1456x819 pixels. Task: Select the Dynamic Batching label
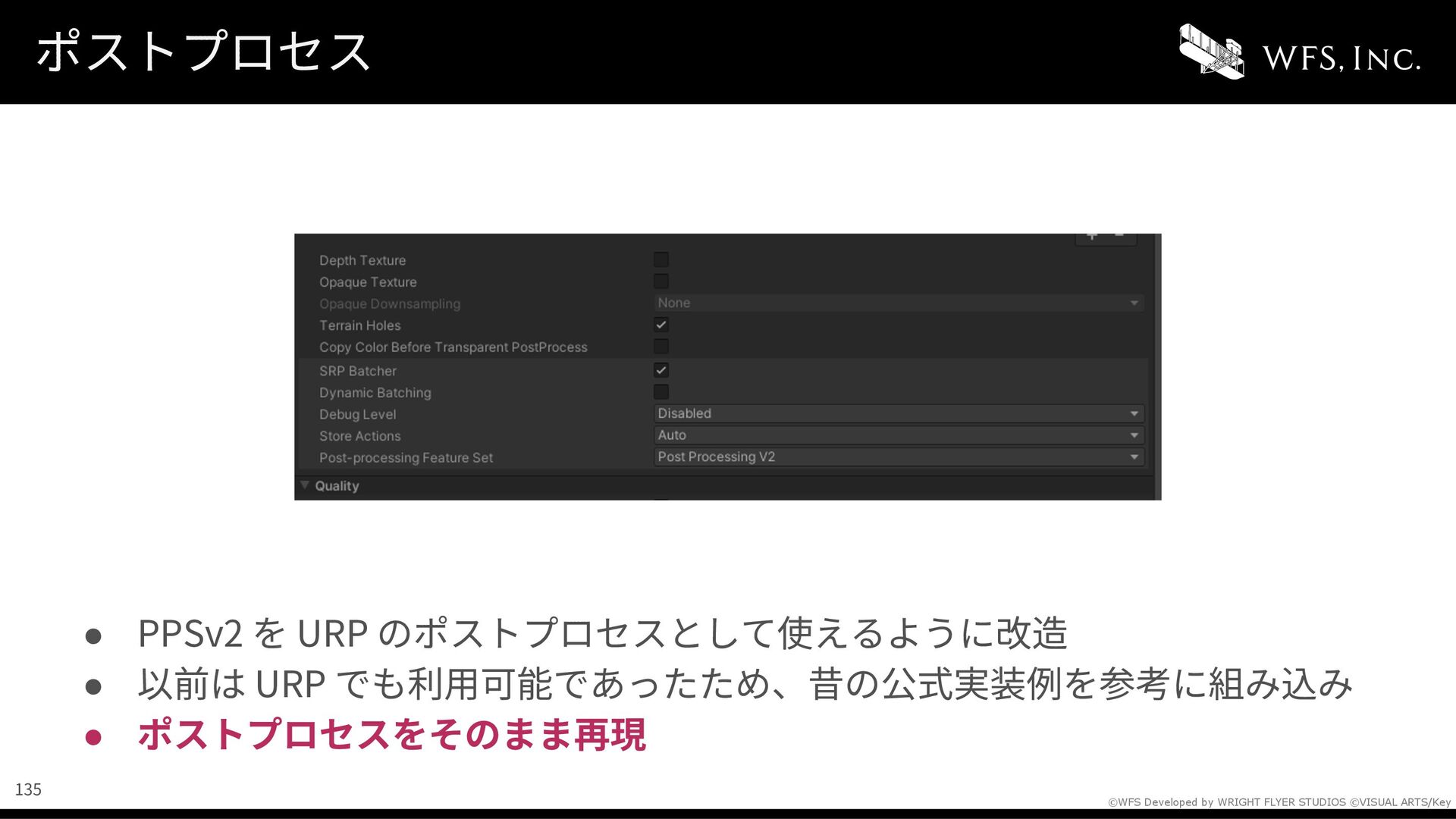coord(375,393)
